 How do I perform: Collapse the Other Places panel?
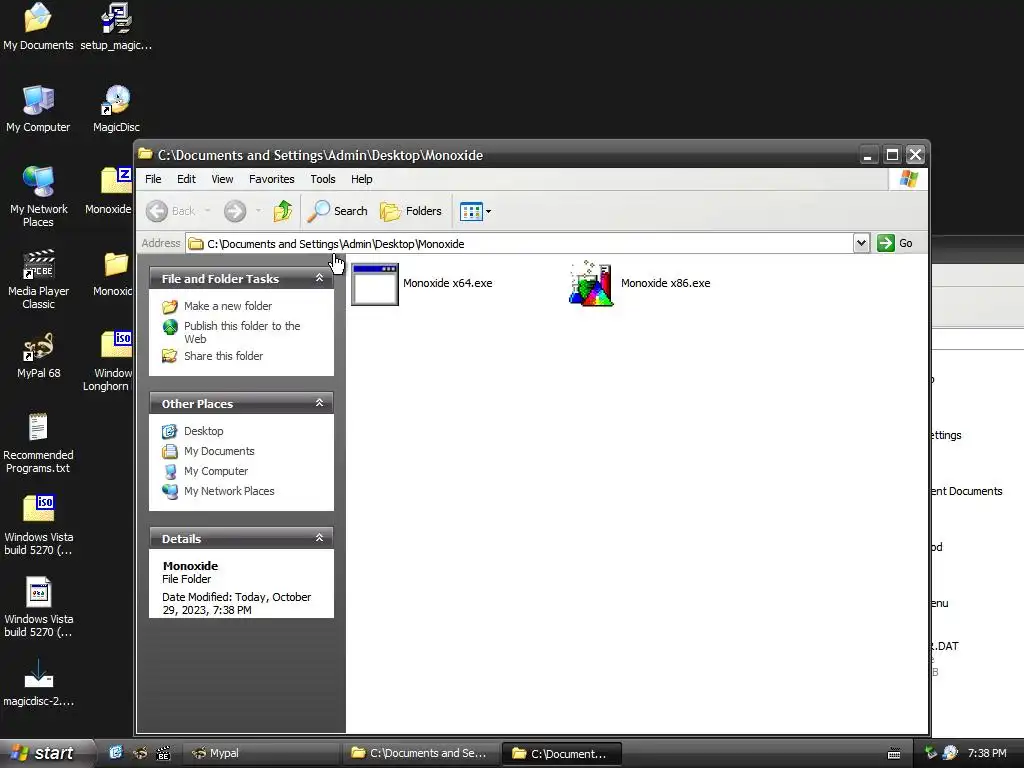(x=319, y=403)
